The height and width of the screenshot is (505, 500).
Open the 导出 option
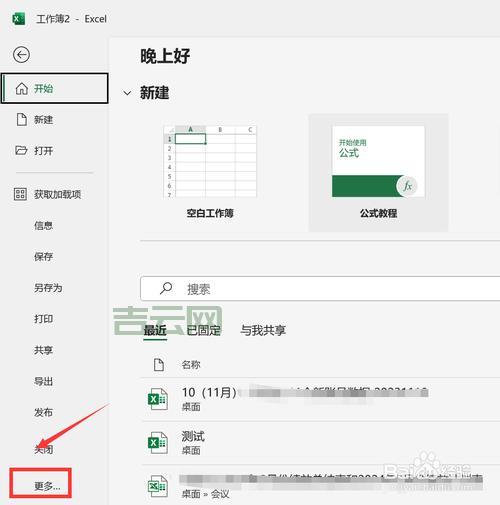coord(43,381)
